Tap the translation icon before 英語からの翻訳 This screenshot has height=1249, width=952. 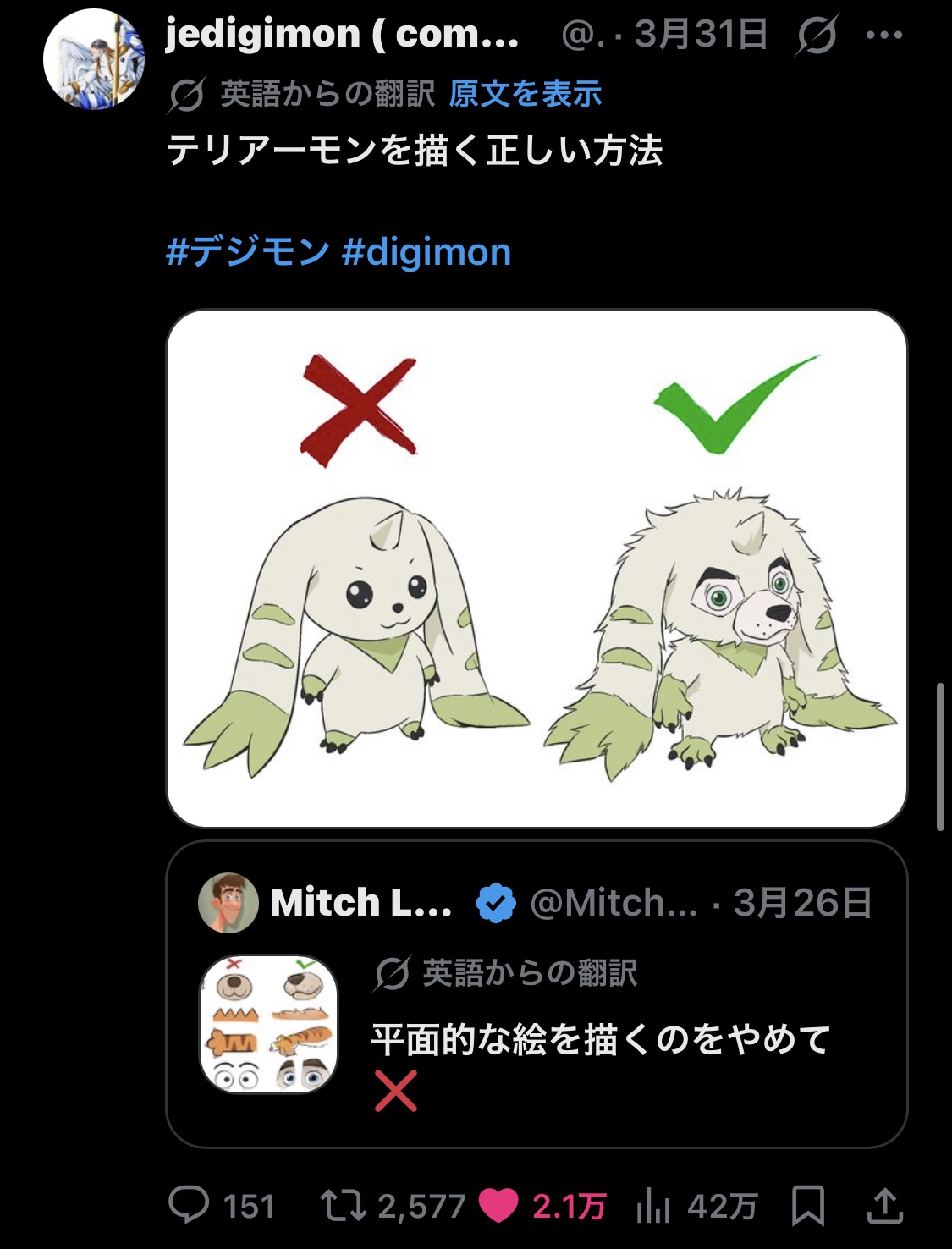point(186,95)
